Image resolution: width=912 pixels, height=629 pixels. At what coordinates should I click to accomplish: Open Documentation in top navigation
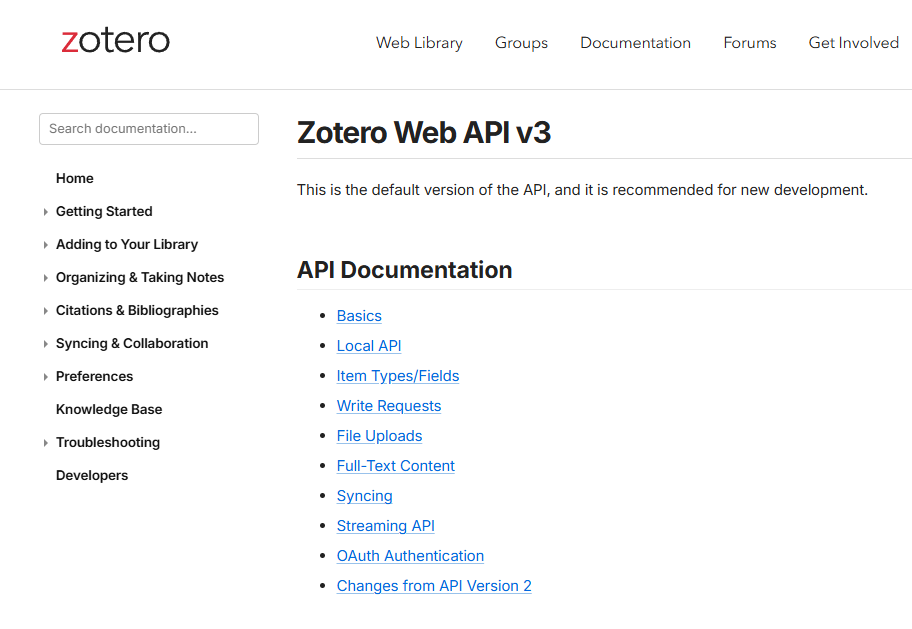tap(635, 43)
